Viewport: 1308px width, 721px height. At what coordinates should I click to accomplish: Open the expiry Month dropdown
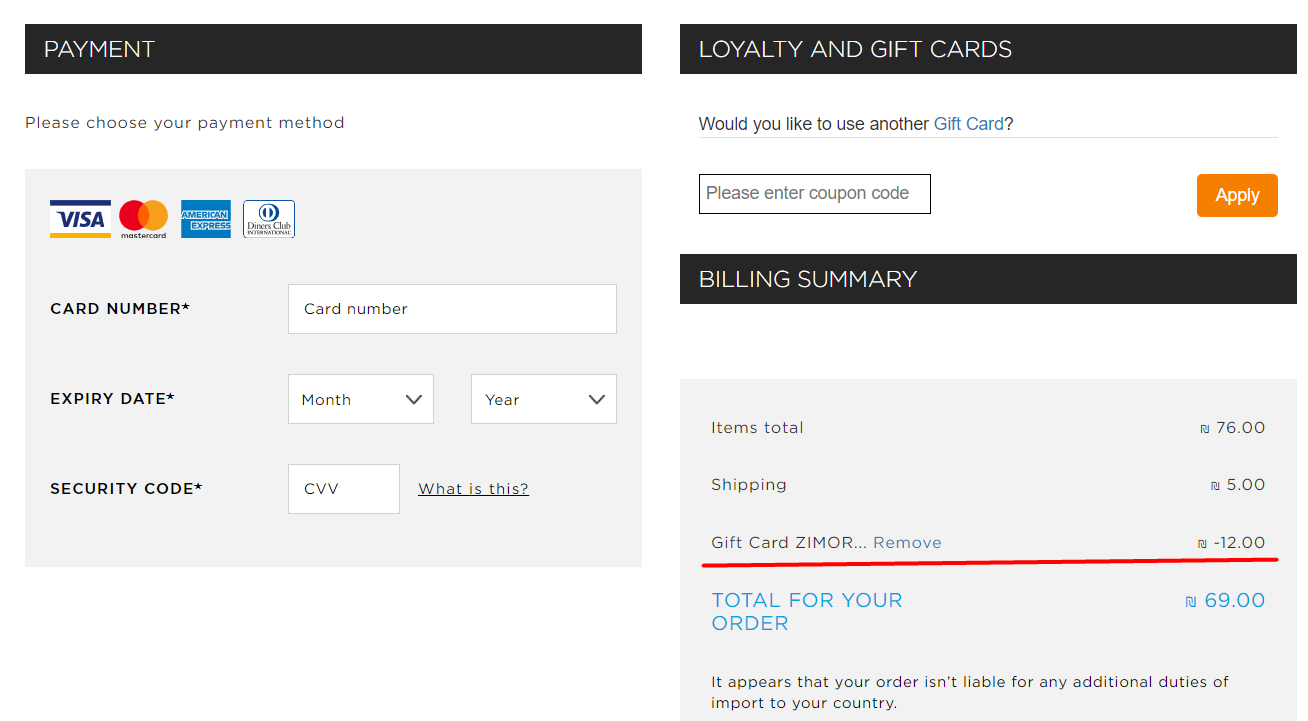tap(361, 399)
